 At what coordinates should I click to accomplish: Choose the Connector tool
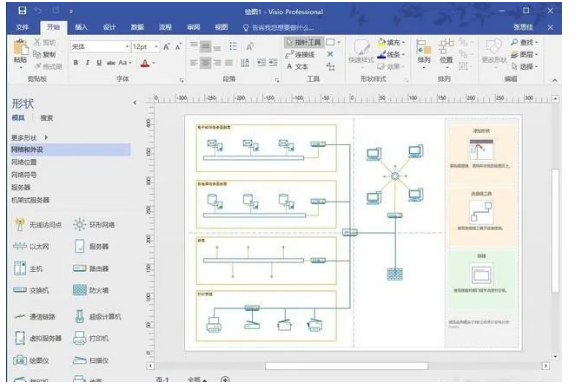click(x=300, y=54)
